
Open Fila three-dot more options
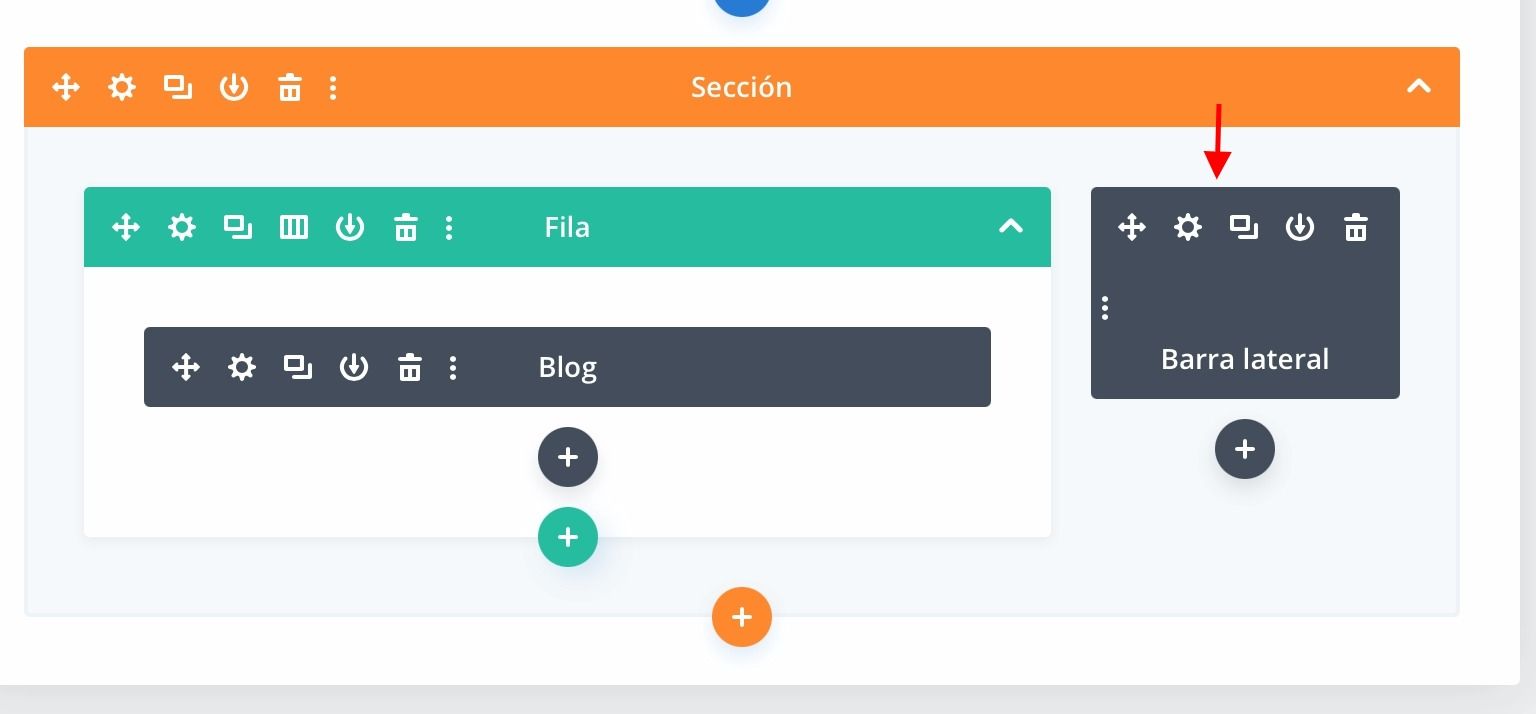click(x=449, y=228)
